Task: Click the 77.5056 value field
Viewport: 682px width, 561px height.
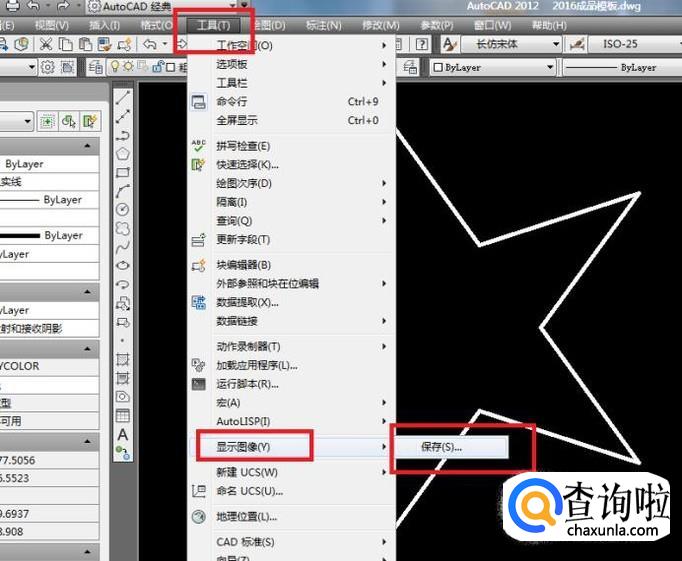Action: coord(49,460)
